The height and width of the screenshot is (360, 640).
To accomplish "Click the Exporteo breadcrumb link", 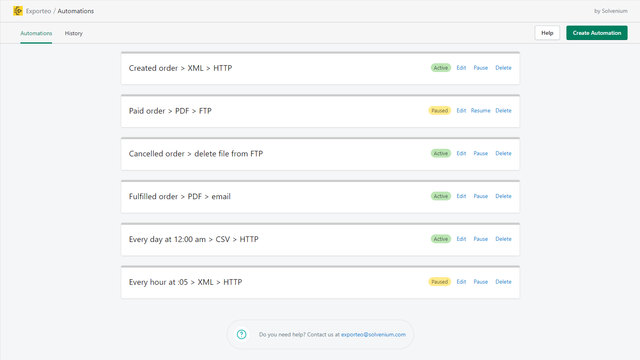I will click(38, 11).
